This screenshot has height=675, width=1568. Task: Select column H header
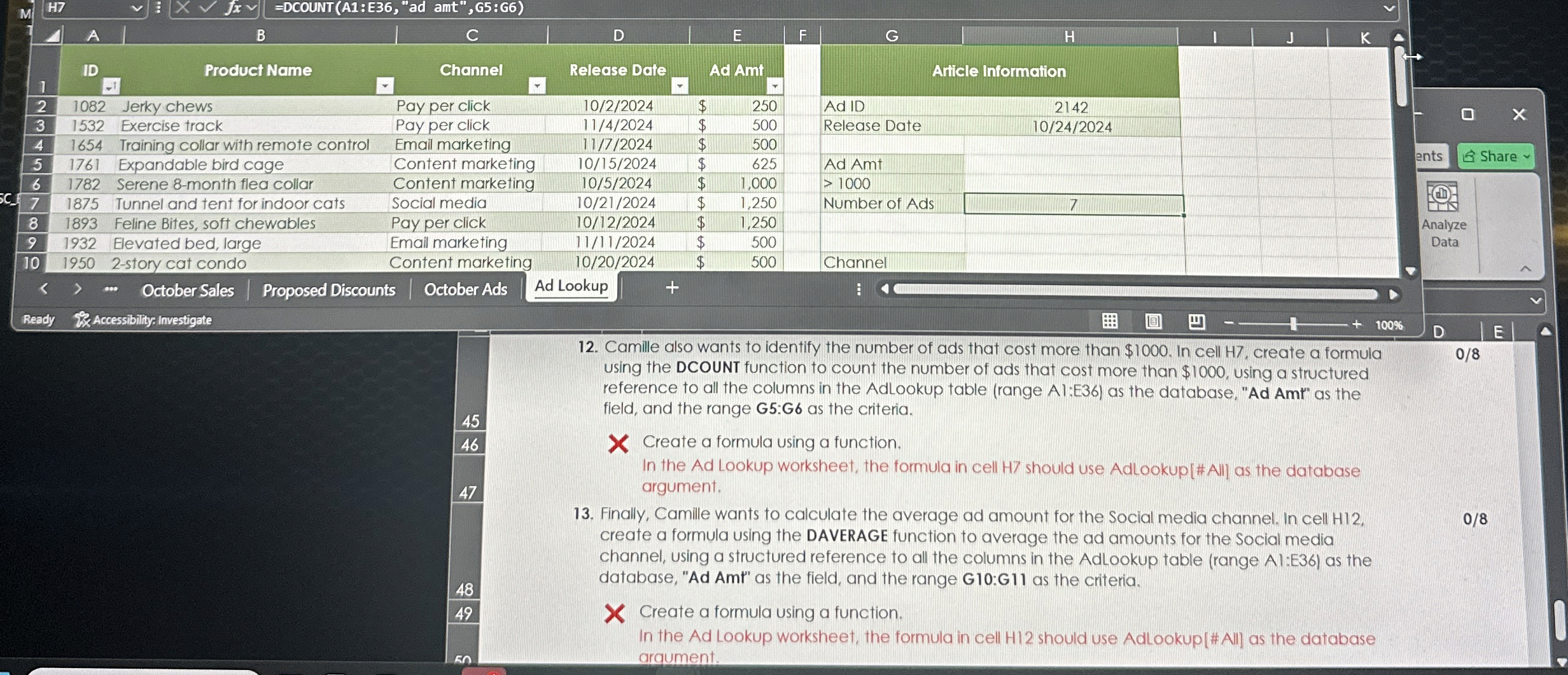[x=1070, y=37]
